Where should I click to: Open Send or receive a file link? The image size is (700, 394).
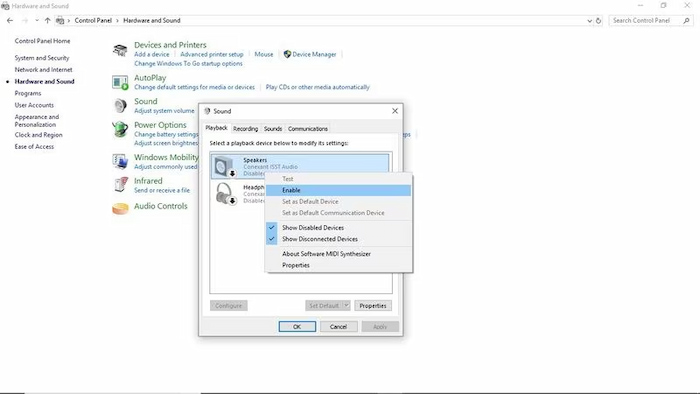pos(162,190)
